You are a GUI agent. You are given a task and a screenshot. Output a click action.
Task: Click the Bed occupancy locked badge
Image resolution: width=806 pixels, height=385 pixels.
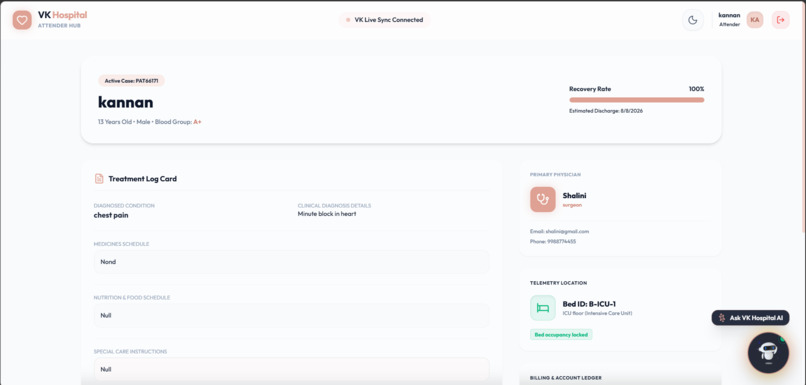pos(561,335)
